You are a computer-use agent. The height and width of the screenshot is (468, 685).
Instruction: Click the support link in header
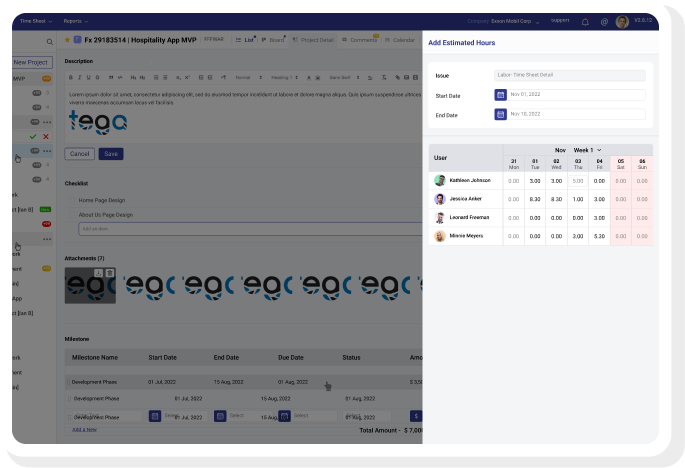pos(560,20)
